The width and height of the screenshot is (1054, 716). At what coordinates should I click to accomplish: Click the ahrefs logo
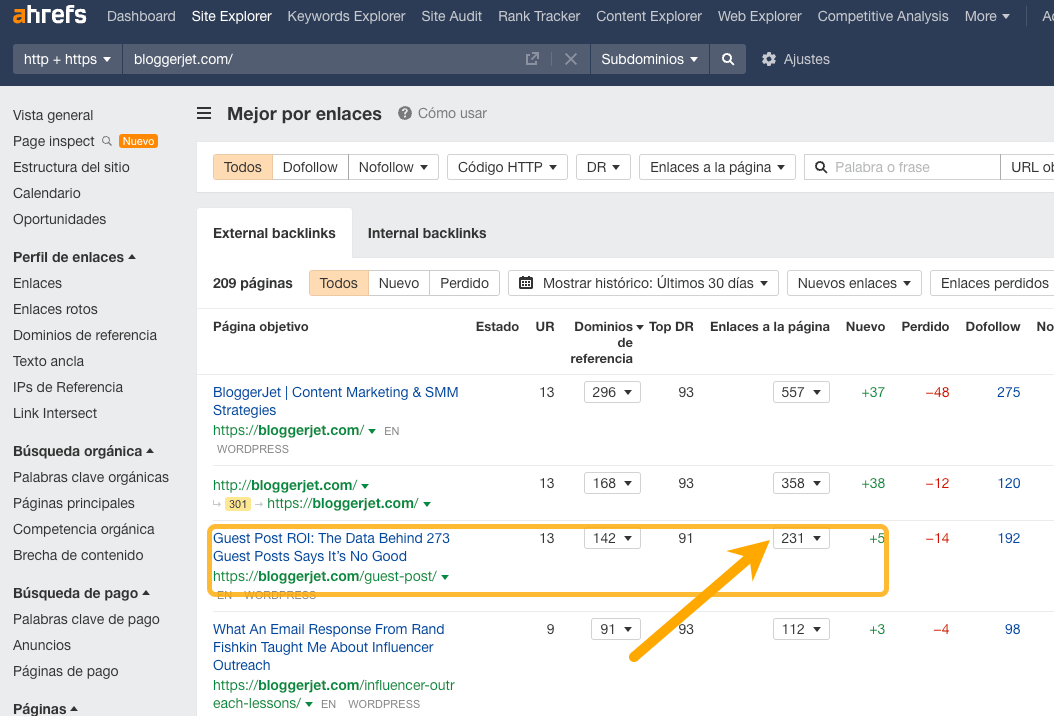pos(47,15)
